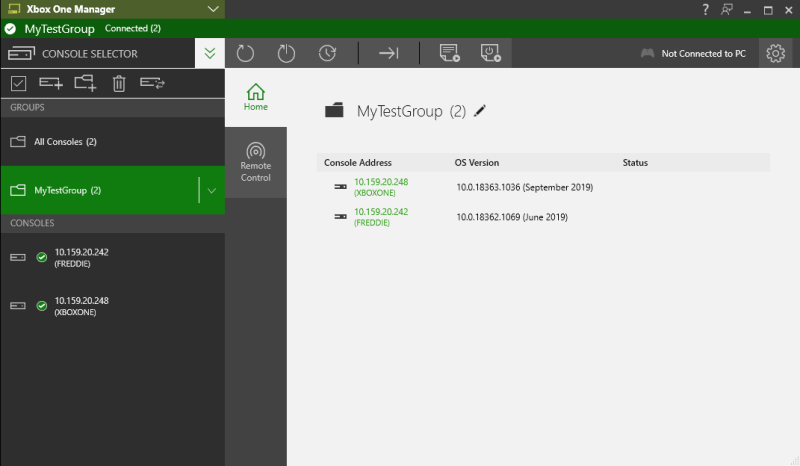Click the Console Address column header
The image size is (800, 466).
pyautogui.click(x=358, y=163)
